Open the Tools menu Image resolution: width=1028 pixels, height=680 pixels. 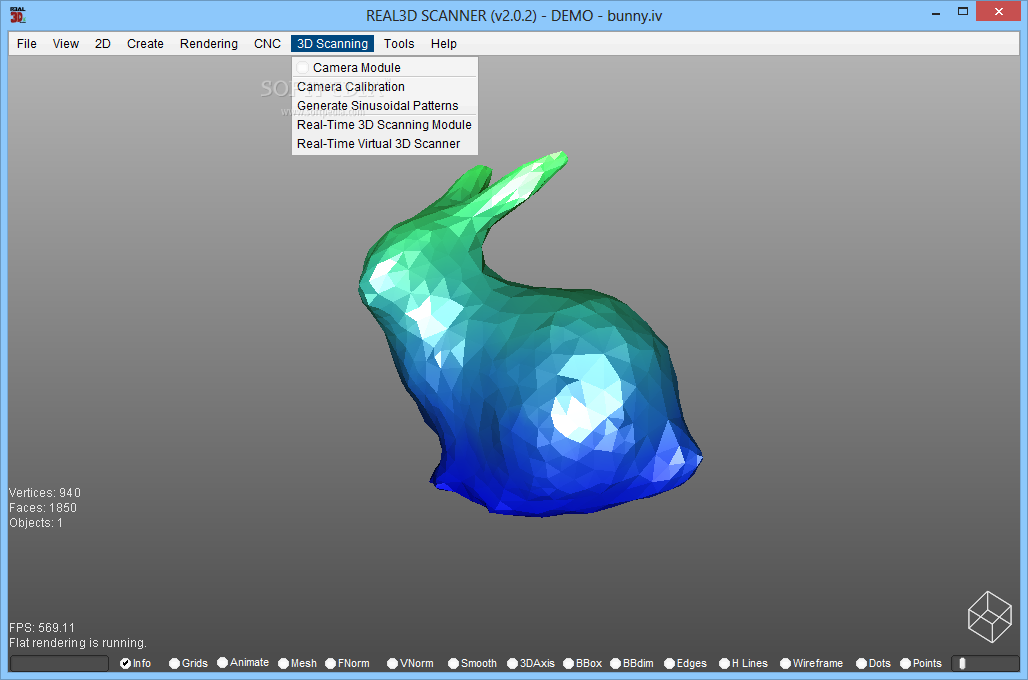tap(399, 44)
